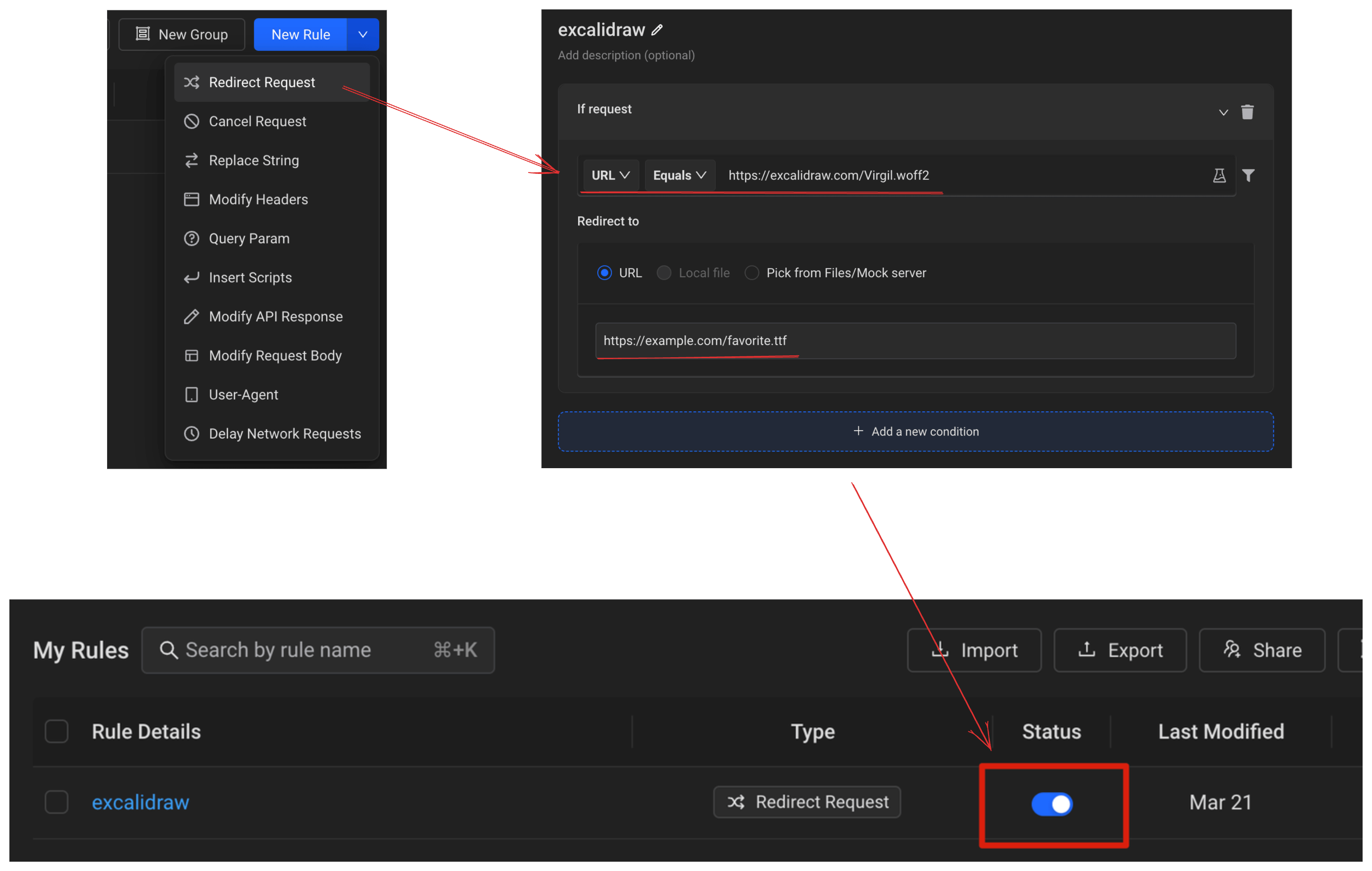The width and height of the screenshot is (1372, 871).
Task: Click the Import download-arrow icon
Action: [940, 649]
